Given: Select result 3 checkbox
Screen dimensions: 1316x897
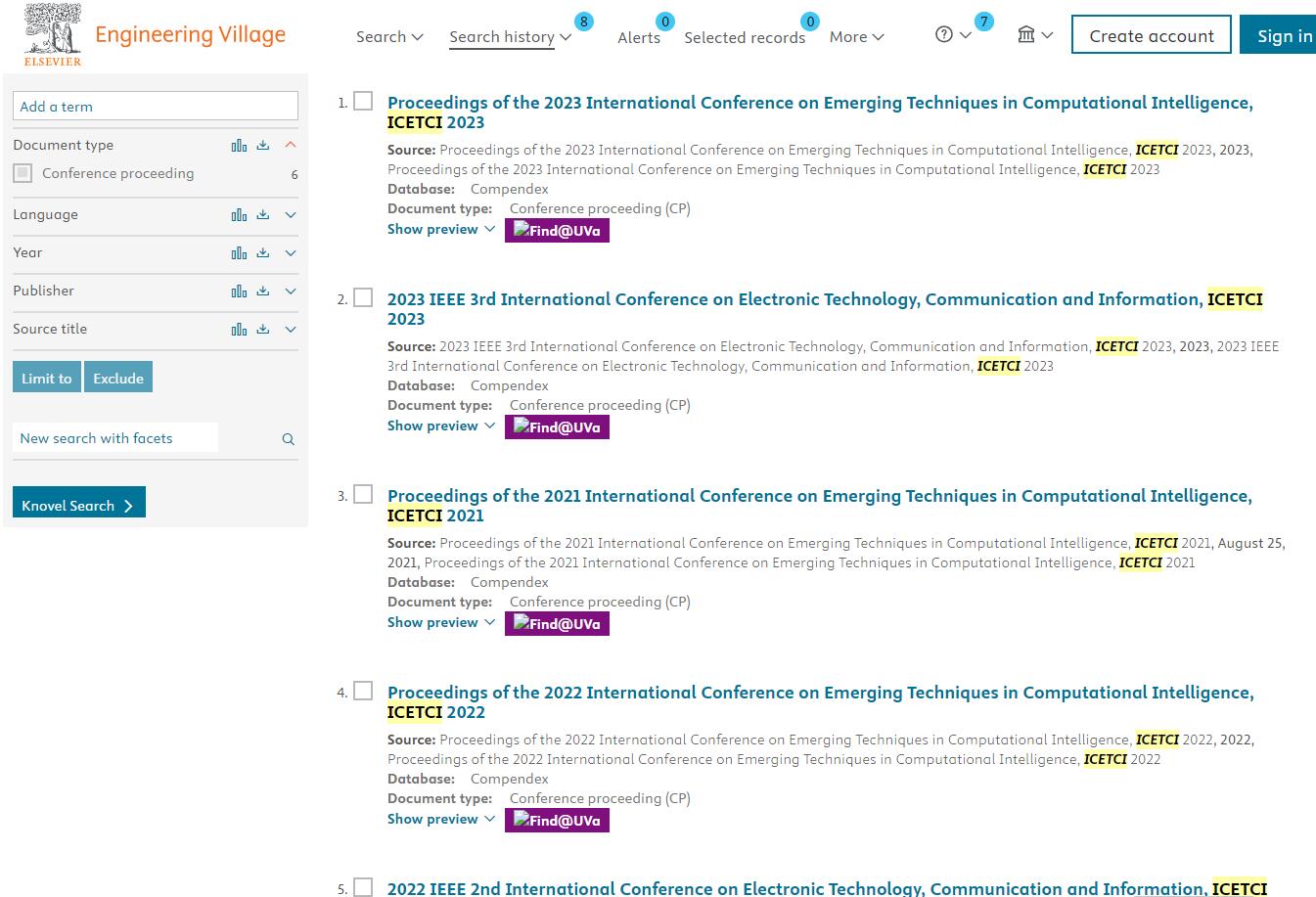Looking at the screenshot, I should [363, 494].
